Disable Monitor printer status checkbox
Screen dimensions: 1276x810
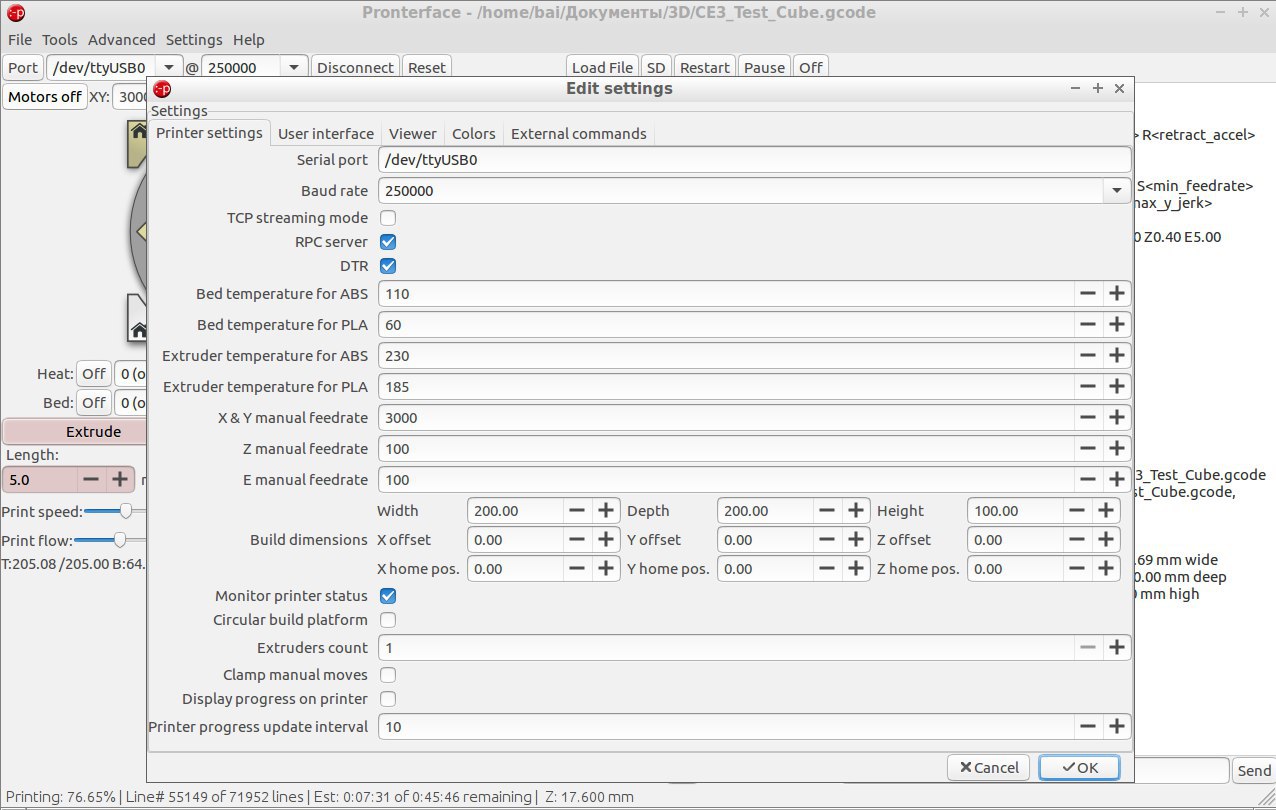click(x=388, y=596)
